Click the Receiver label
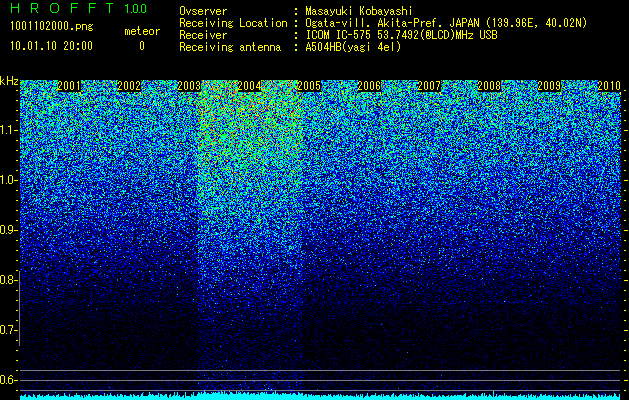This screenshot has width=629, height=400. point(203,35)
